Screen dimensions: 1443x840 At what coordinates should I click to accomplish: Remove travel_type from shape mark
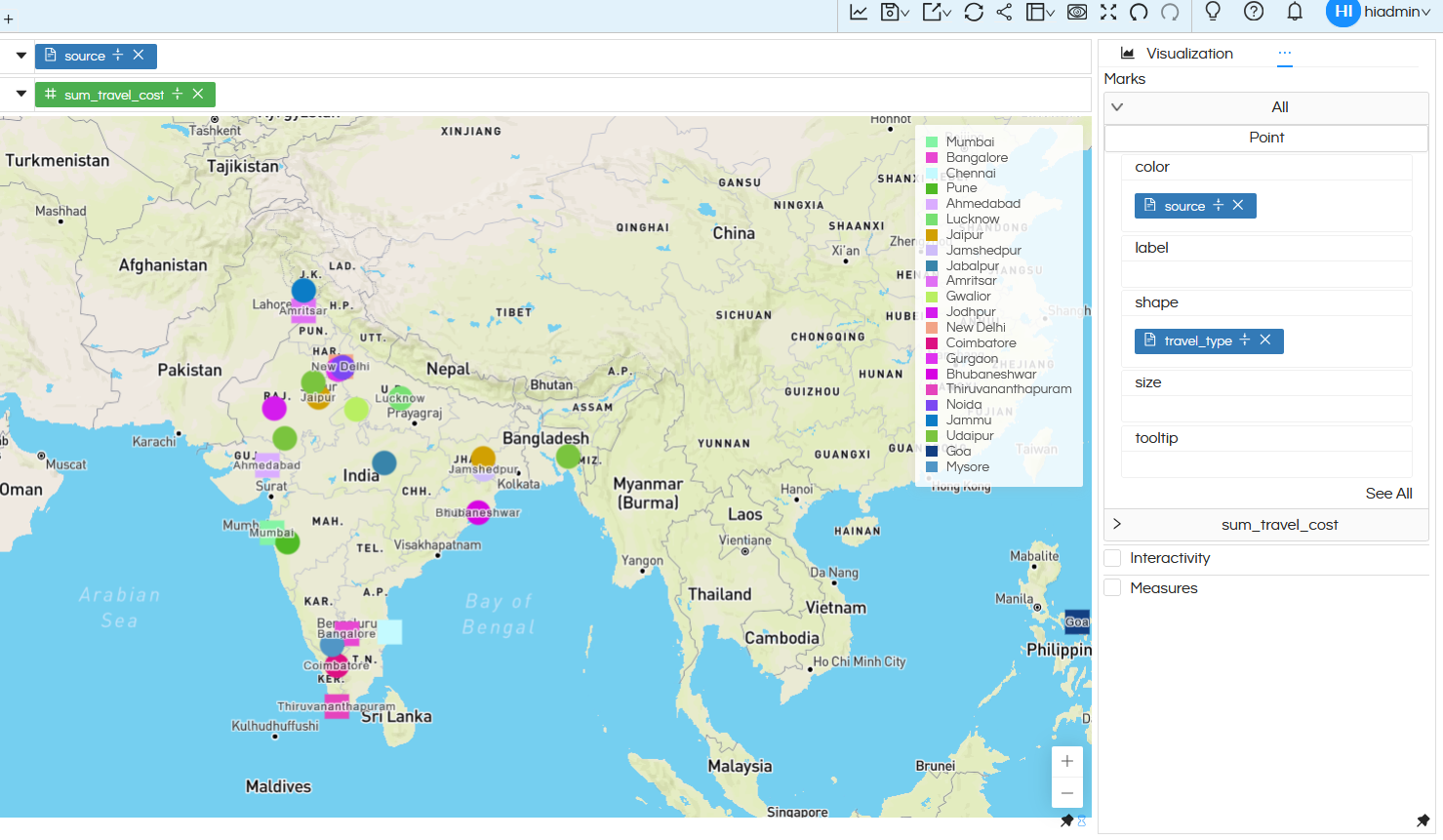click(x=1265, y=340)
